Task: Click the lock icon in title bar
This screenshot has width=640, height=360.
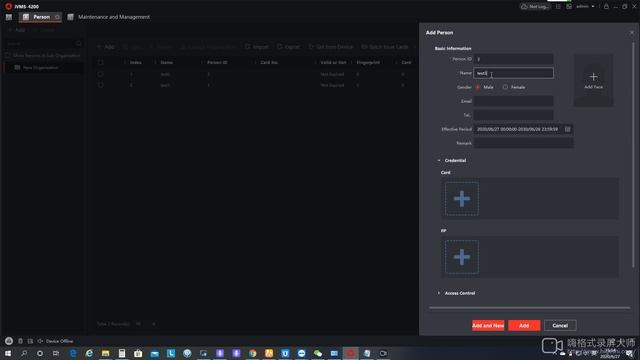Action: click(x=606, y=7)
